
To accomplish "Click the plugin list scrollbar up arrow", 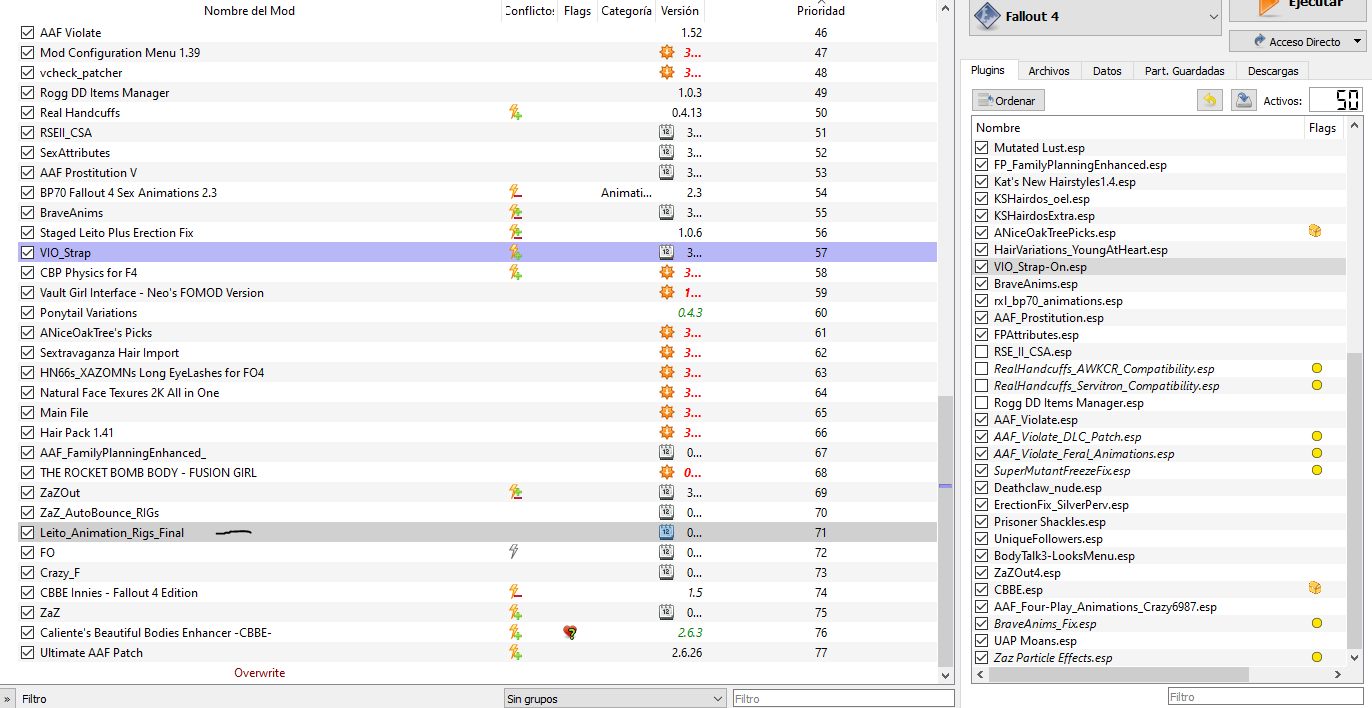I will pyautogui.click(x=1355, y=128).
